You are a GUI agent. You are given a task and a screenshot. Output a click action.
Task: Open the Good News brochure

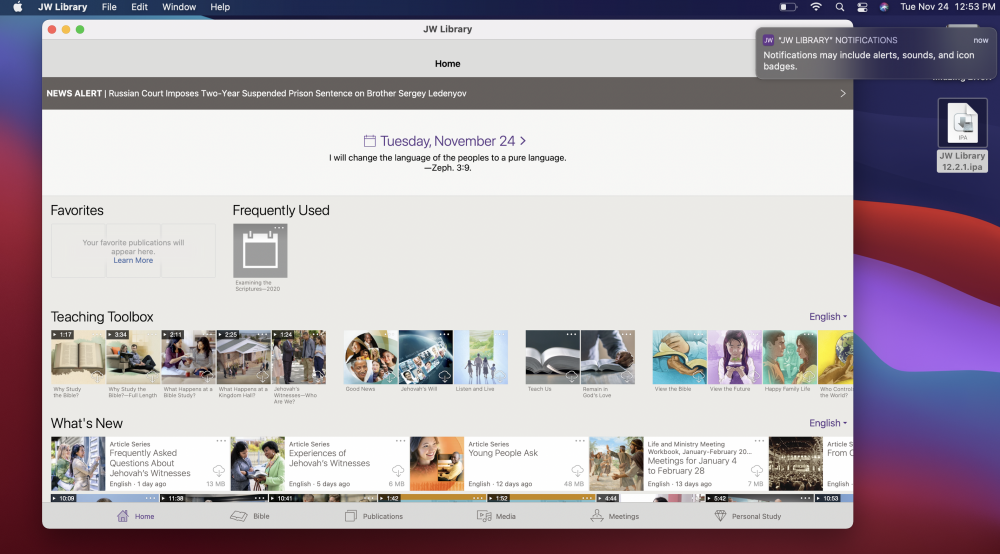tap(371, 357)
